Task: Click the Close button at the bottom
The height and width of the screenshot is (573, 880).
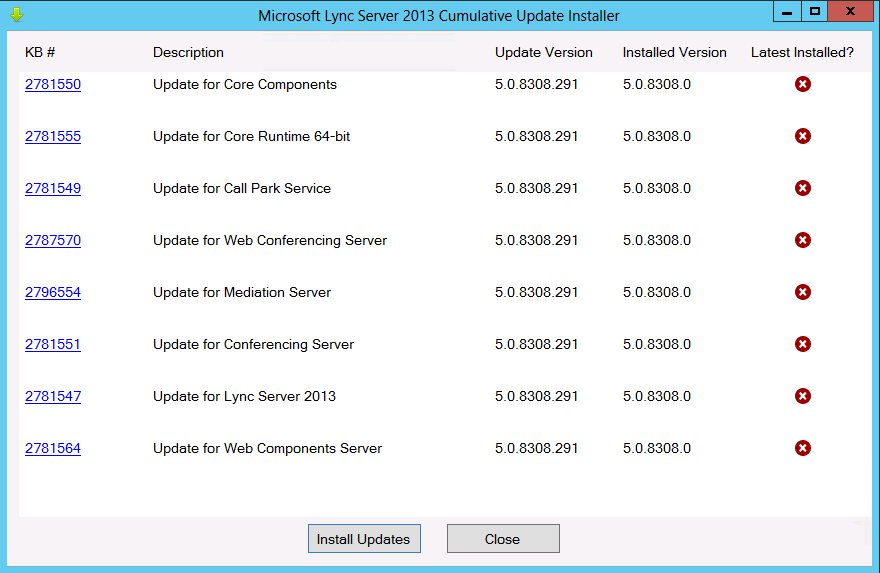Action: (x=503, y=539)
